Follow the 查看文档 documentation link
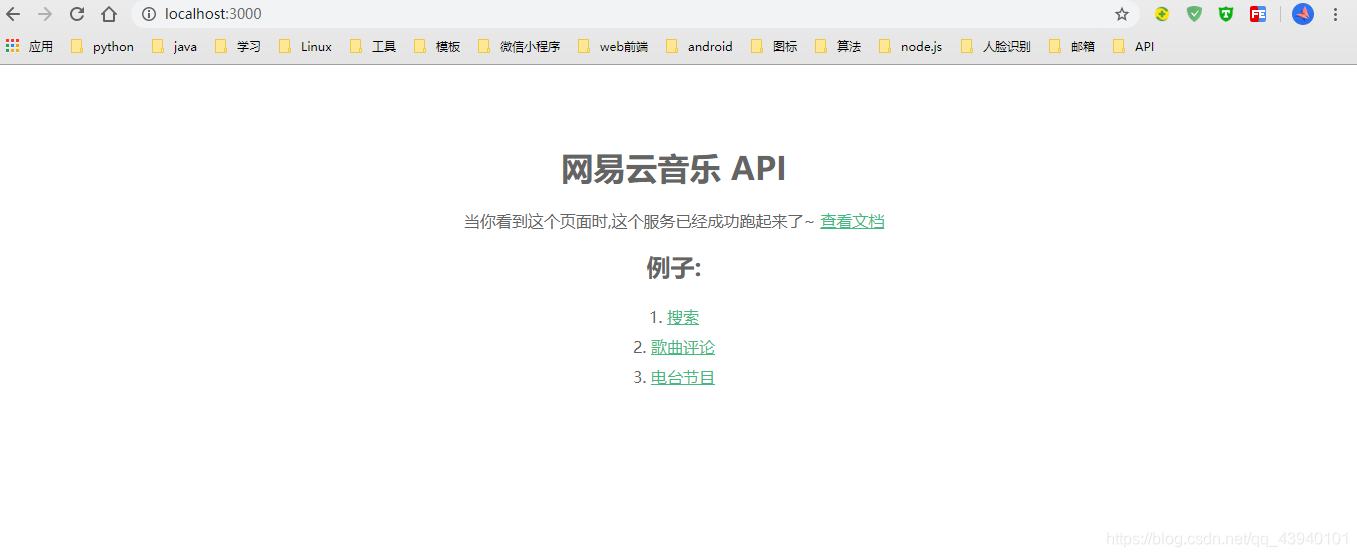The height and width of the screenshot is (557, 1357). (x=852, y=222)
